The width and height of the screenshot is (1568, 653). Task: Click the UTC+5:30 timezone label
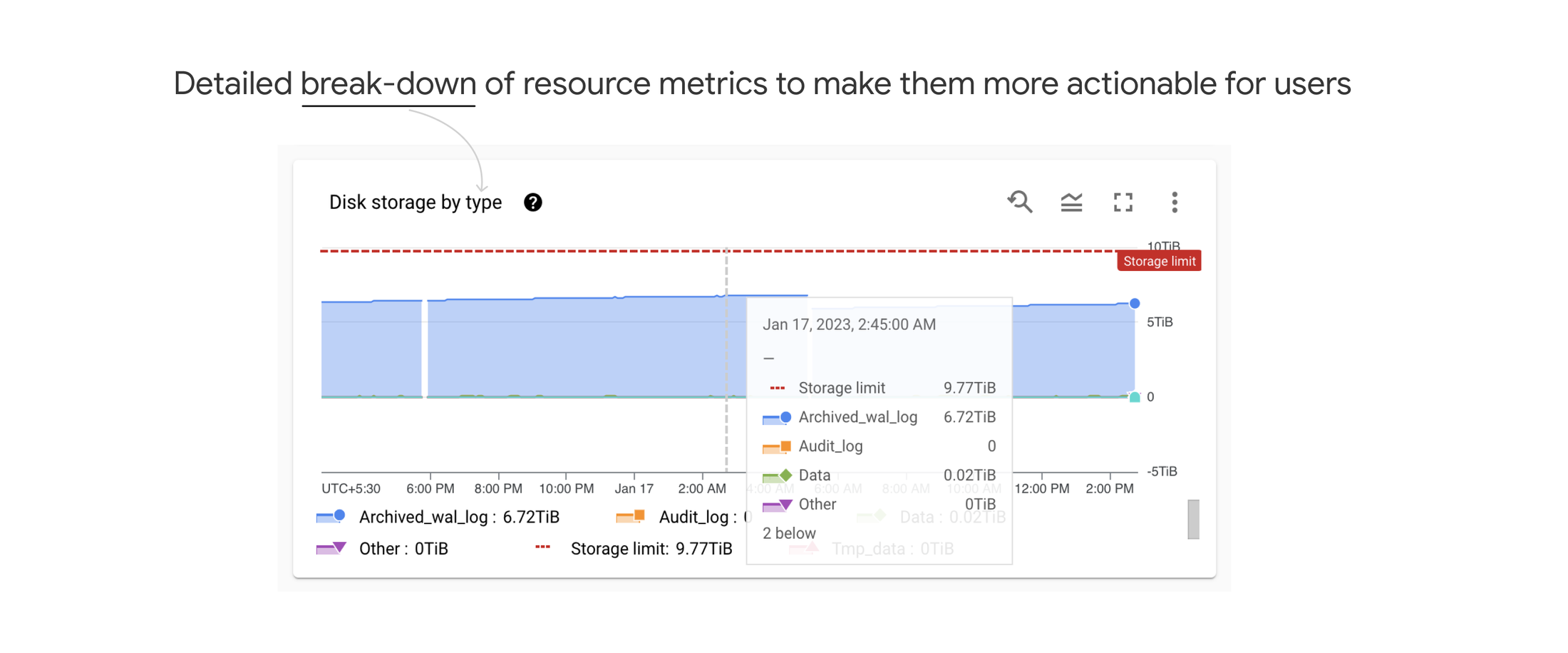(x=351, y=488)
